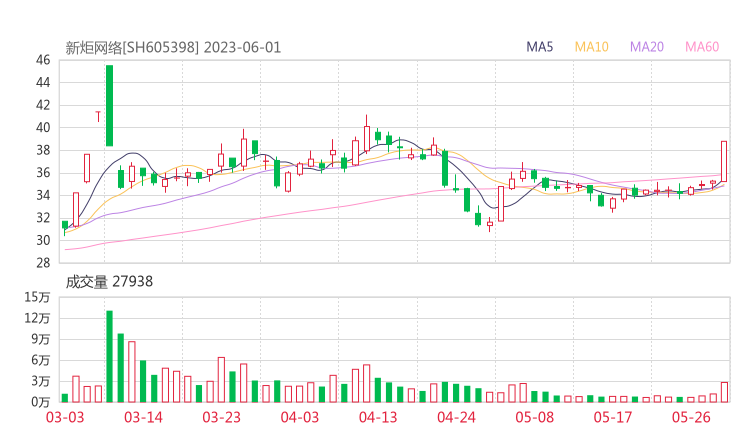Viewport: 740px width, 440px height.
Task: Click the final red volume bar on the right
Action: (x=724, y=392)
